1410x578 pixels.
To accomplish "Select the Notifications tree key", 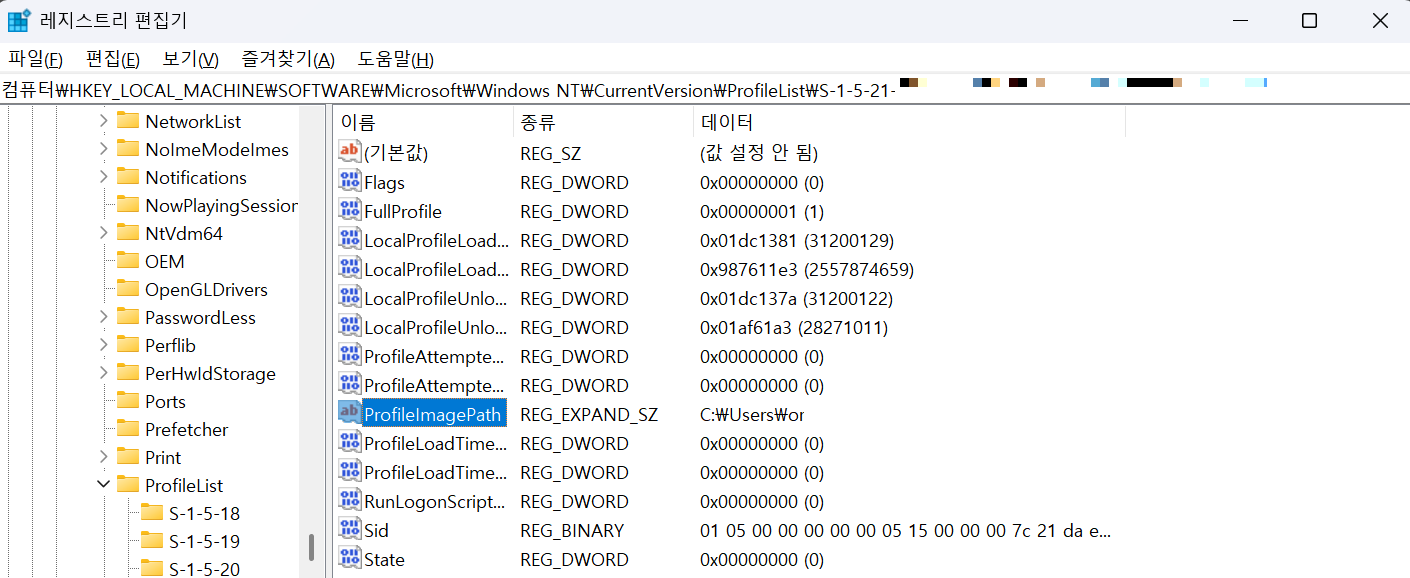I will tap(196, 177).
